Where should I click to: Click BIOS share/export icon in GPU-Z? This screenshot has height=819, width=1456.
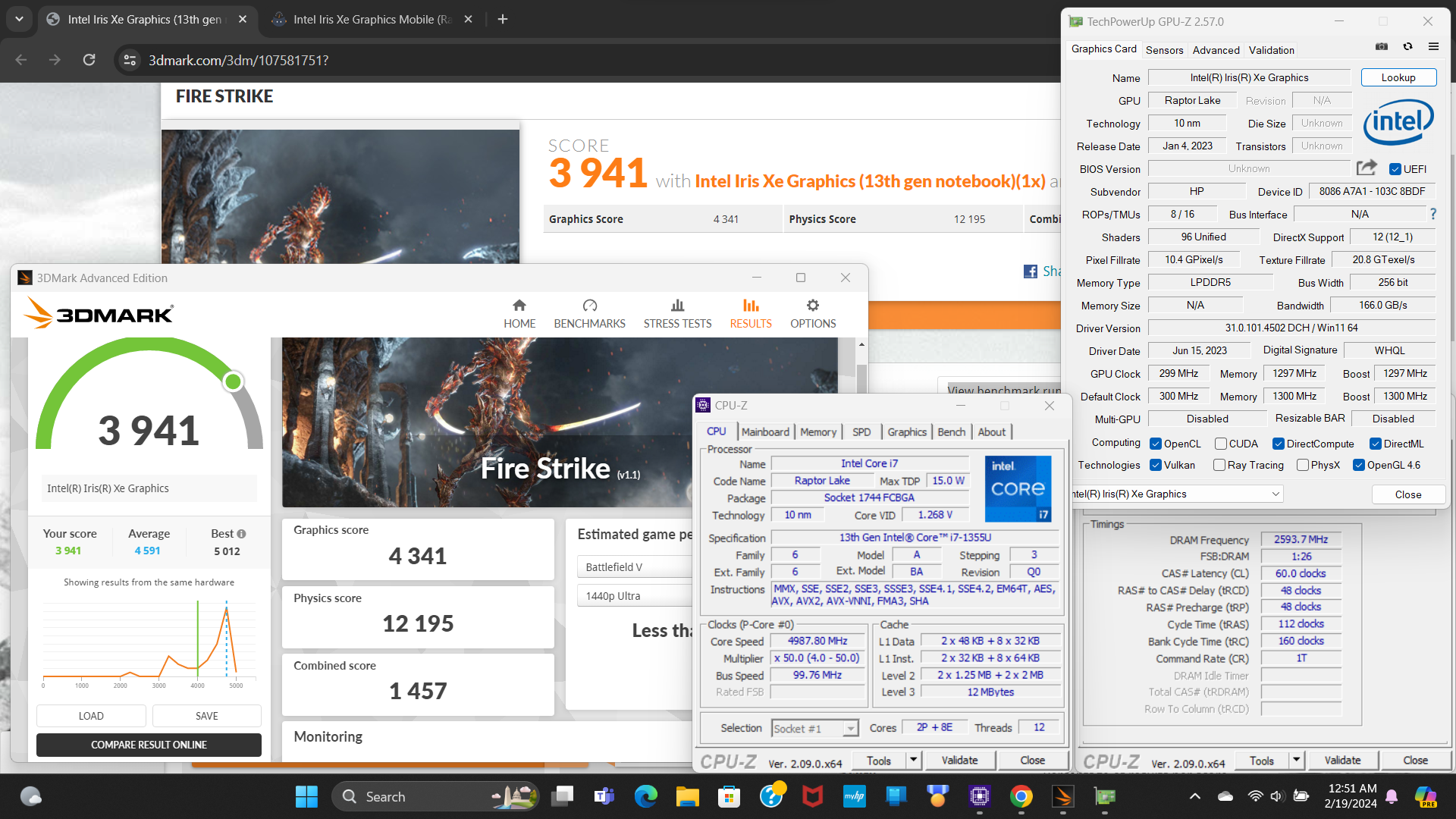[x=1367, y=168]
